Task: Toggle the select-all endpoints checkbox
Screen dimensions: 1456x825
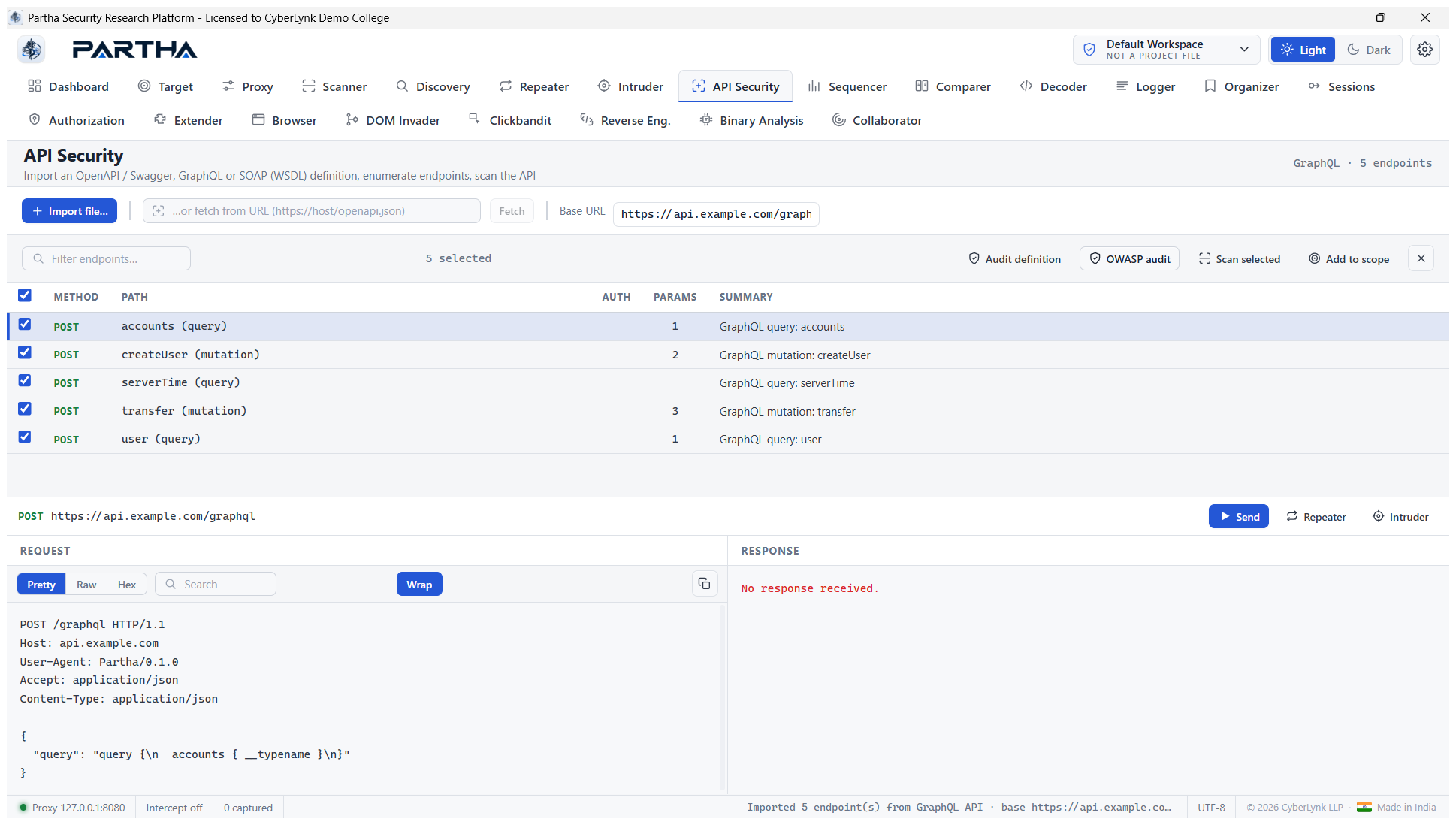Action: (x=25, y=295)
